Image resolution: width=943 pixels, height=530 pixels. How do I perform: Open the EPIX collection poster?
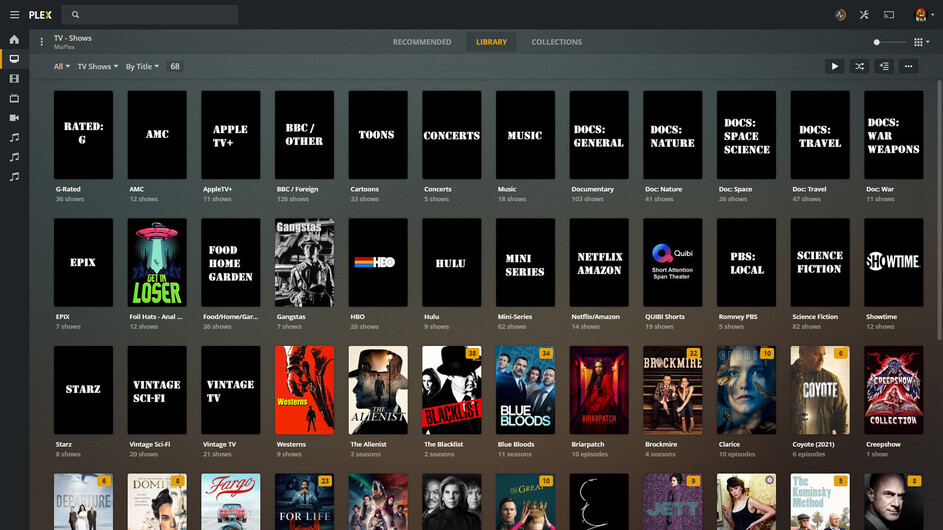[83, 262]
